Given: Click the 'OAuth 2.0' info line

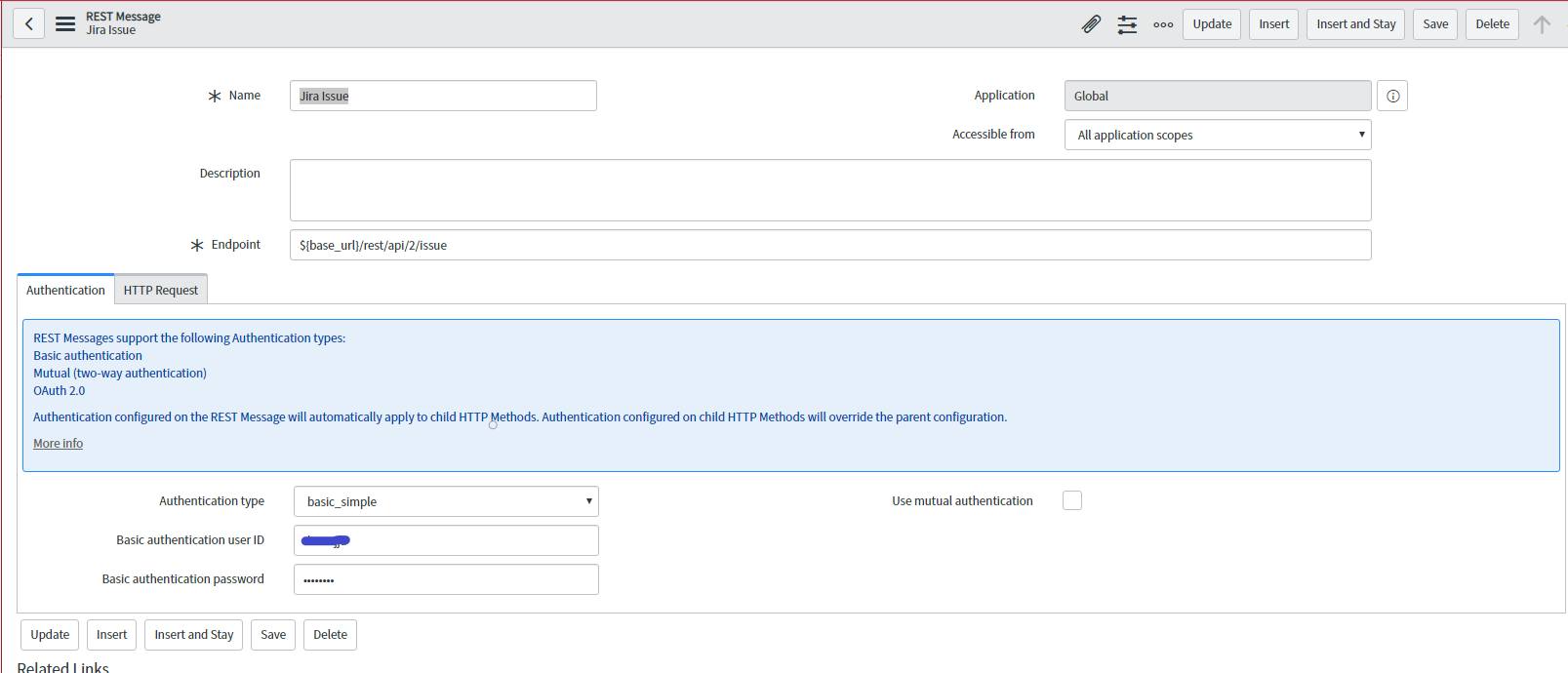Looking at the screenshot, I should (60, 391).
